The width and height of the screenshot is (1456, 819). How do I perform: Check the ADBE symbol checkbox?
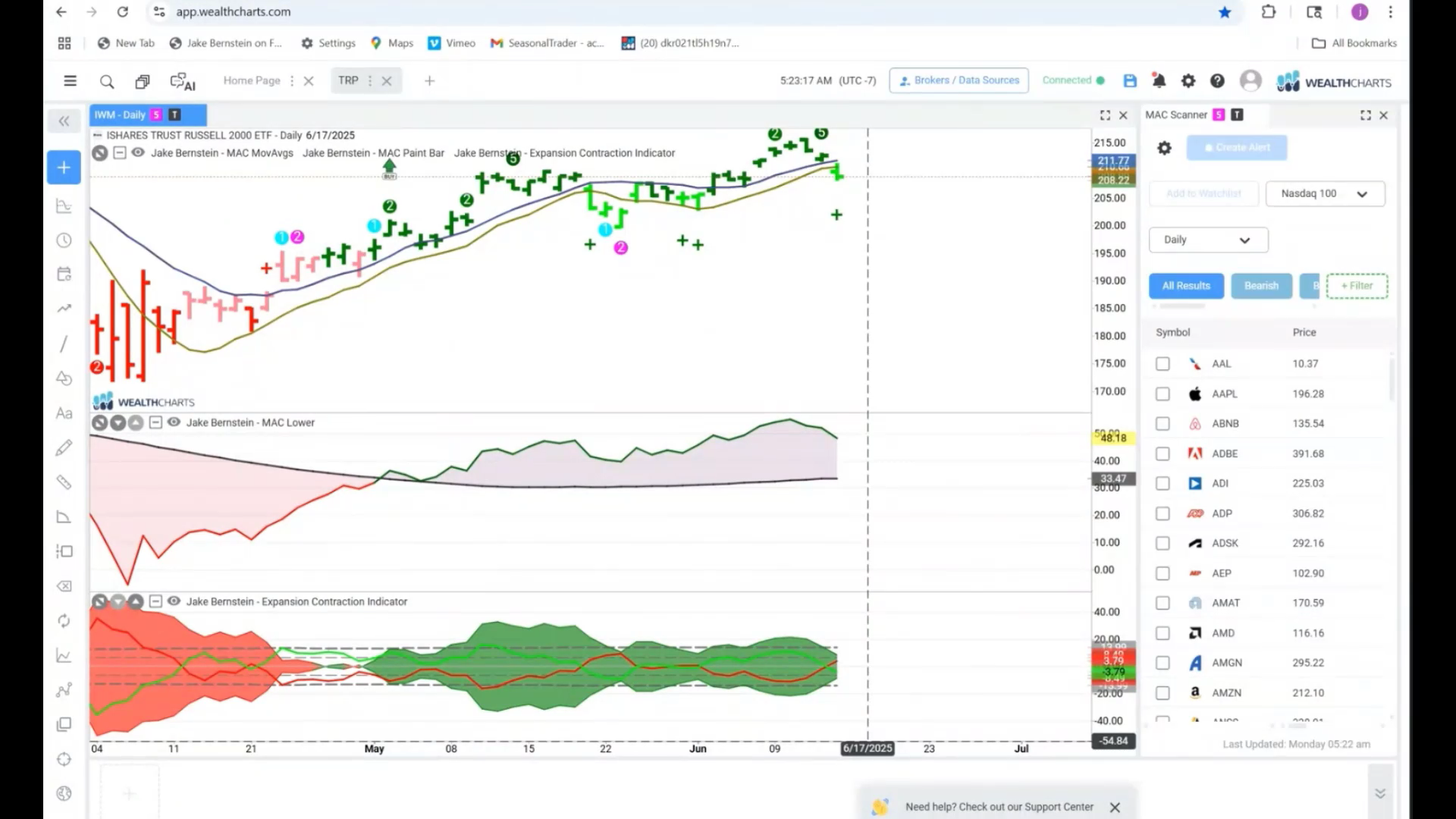[x=1163, y=453]
